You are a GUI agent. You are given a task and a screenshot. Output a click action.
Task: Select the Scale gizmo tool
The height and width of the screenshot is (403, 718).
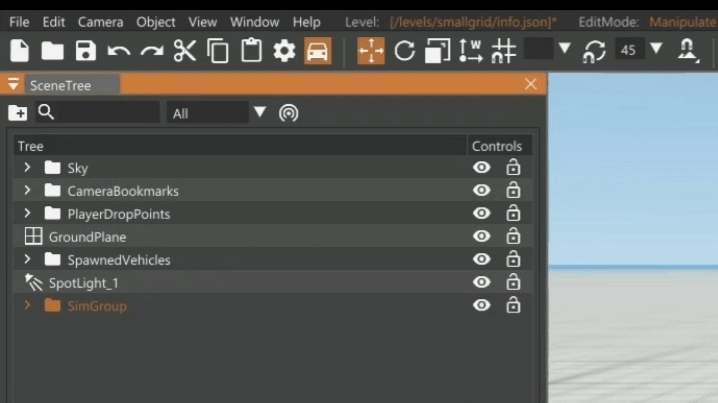pyautogui.click(x=437, y=50)
